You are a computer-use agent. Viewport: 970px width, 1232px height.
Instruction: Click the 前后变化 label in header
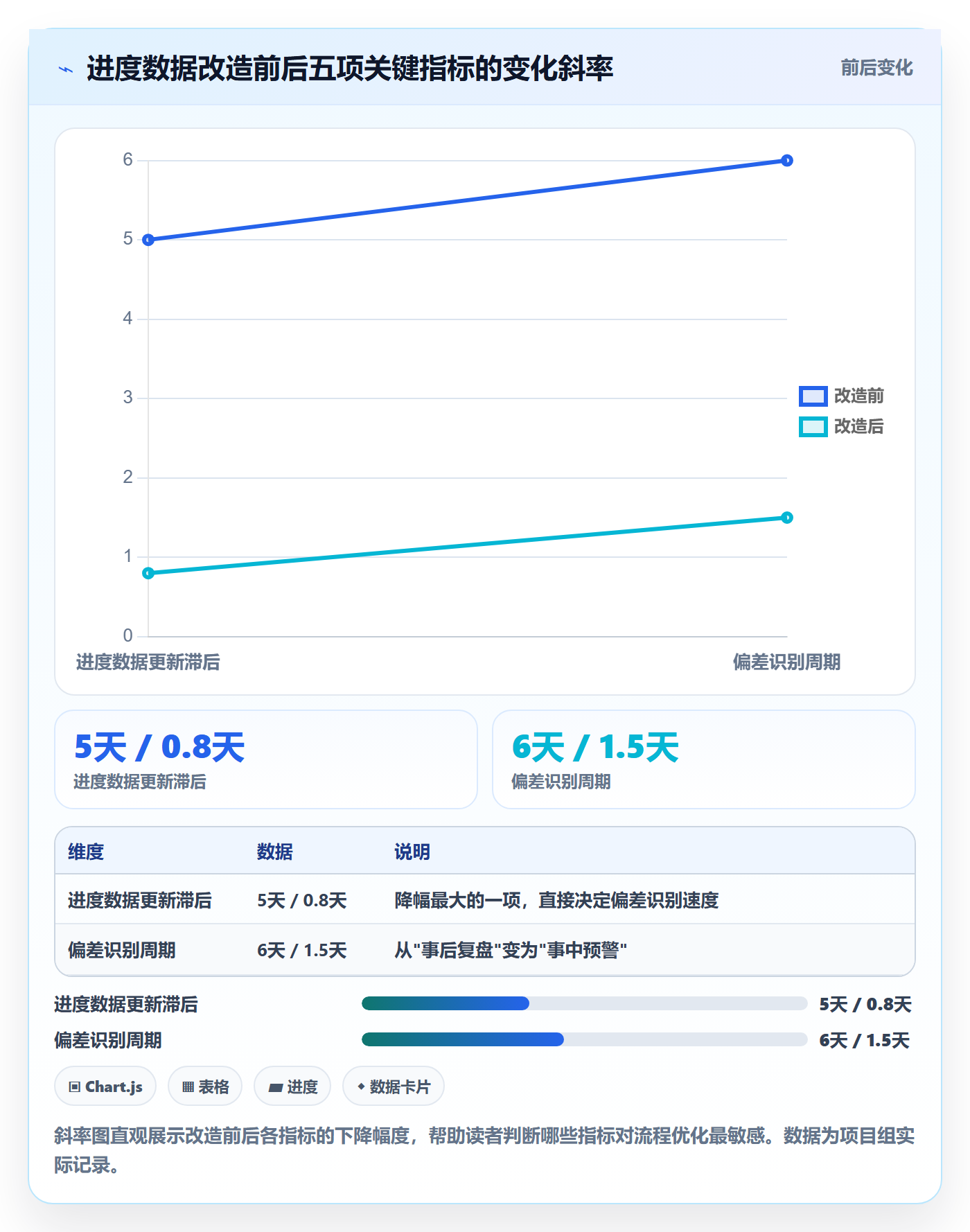click(876, 68)
